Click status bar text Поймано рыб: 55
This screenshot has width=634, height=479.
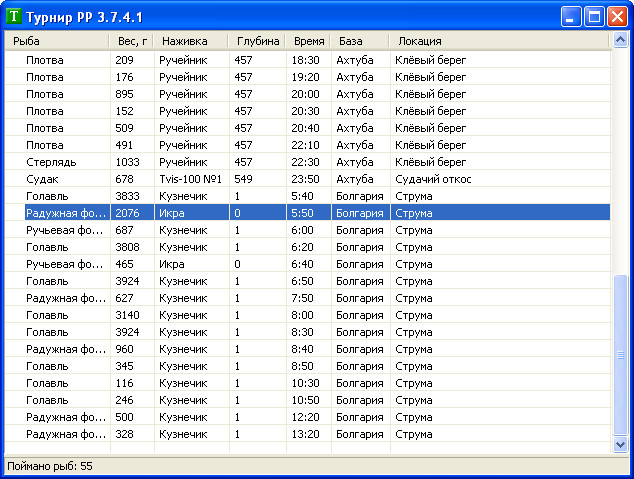(50, 466)
